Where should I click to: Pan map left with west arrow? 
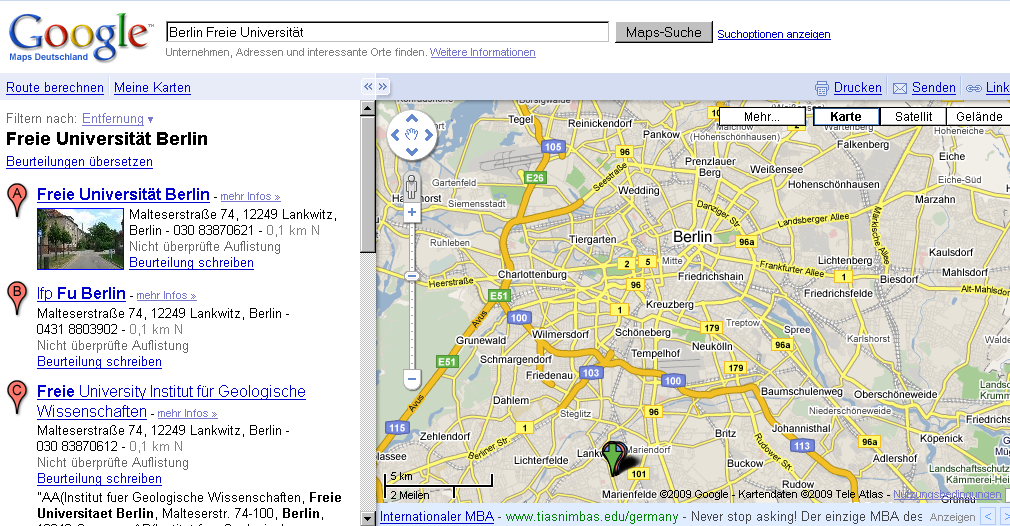pyautogui.click(x=395, y=135)
